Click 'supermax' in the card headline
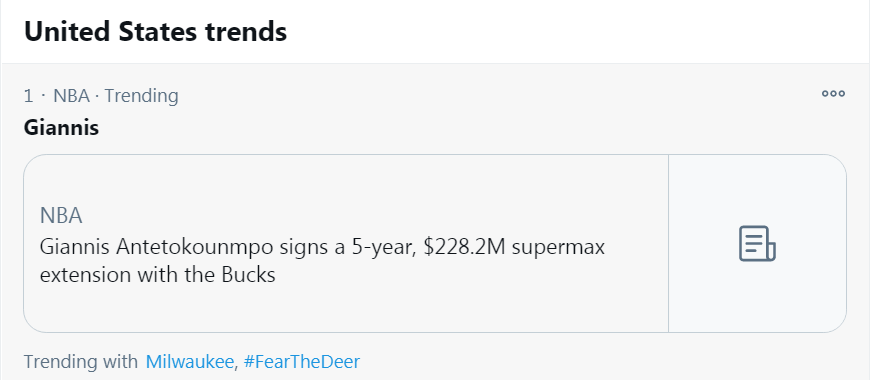 (x=558, y=248)
